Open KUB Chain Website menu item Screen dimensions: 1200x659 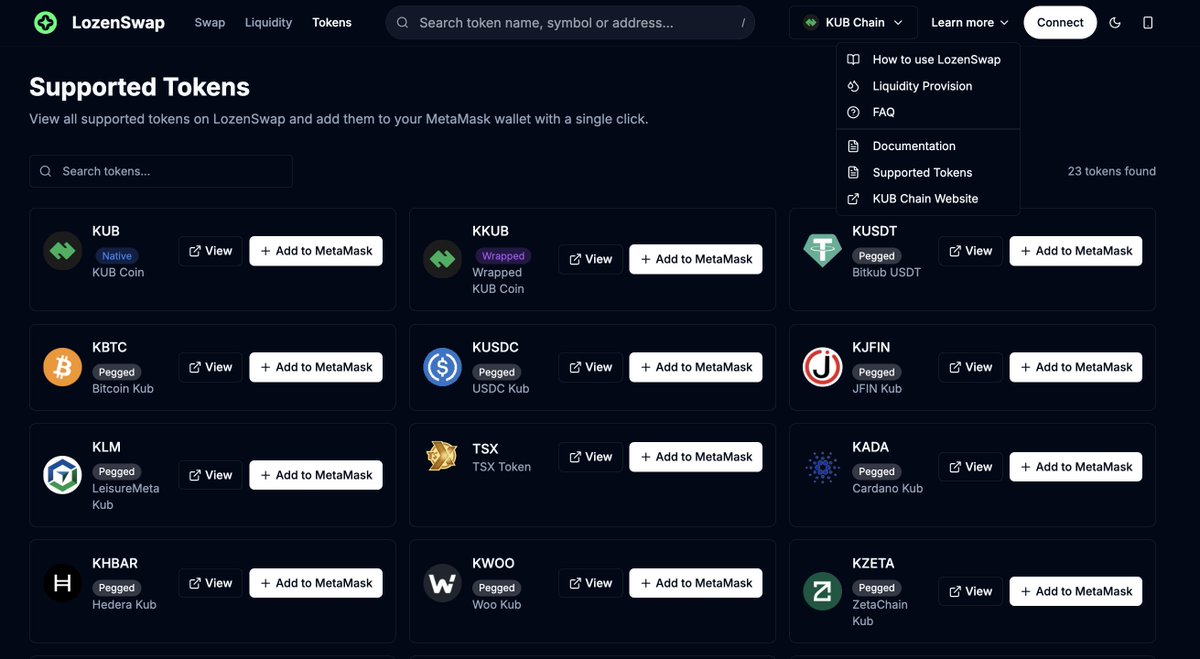point(928,199)
